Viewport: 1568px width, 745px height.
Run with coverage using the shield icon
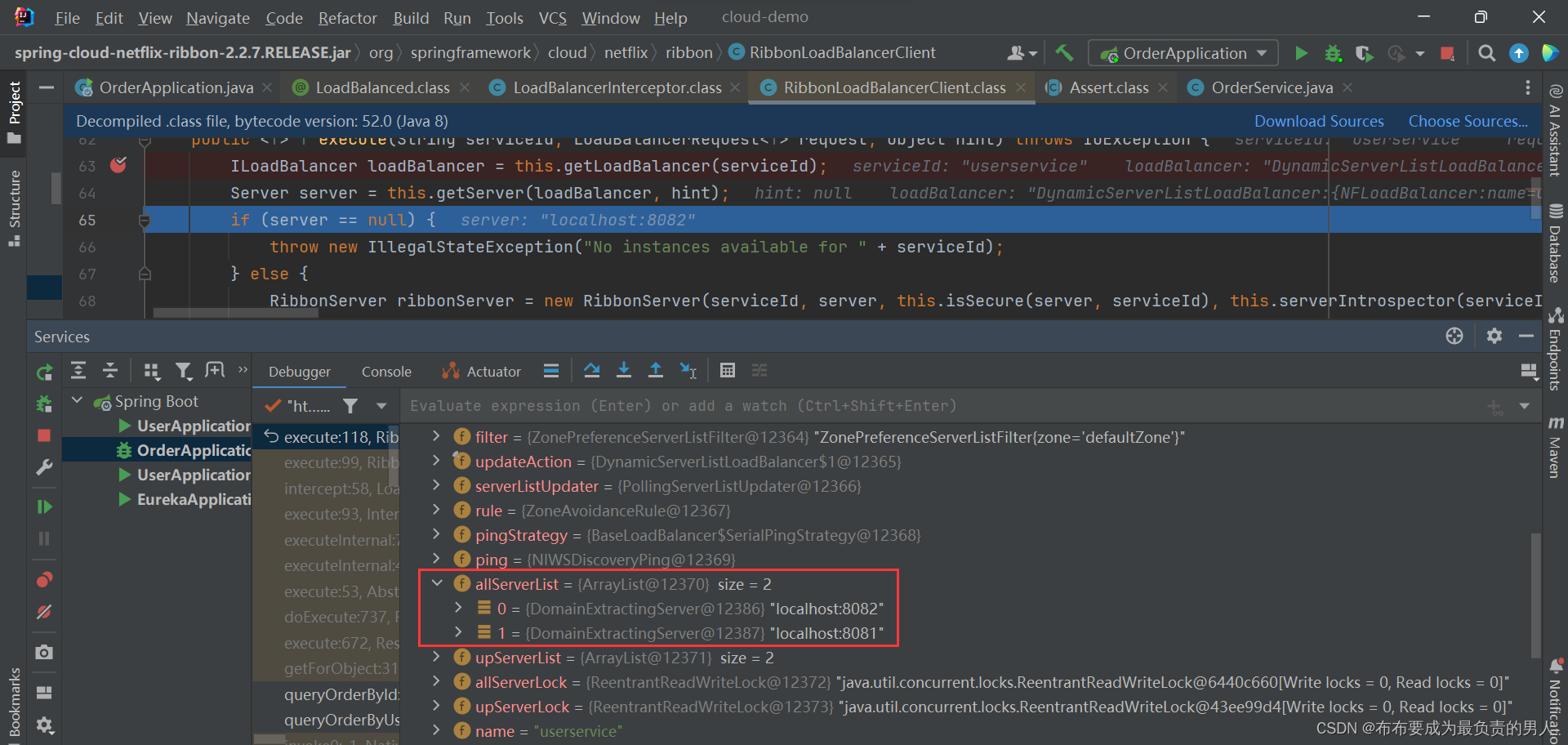[x=1364, y=53]
